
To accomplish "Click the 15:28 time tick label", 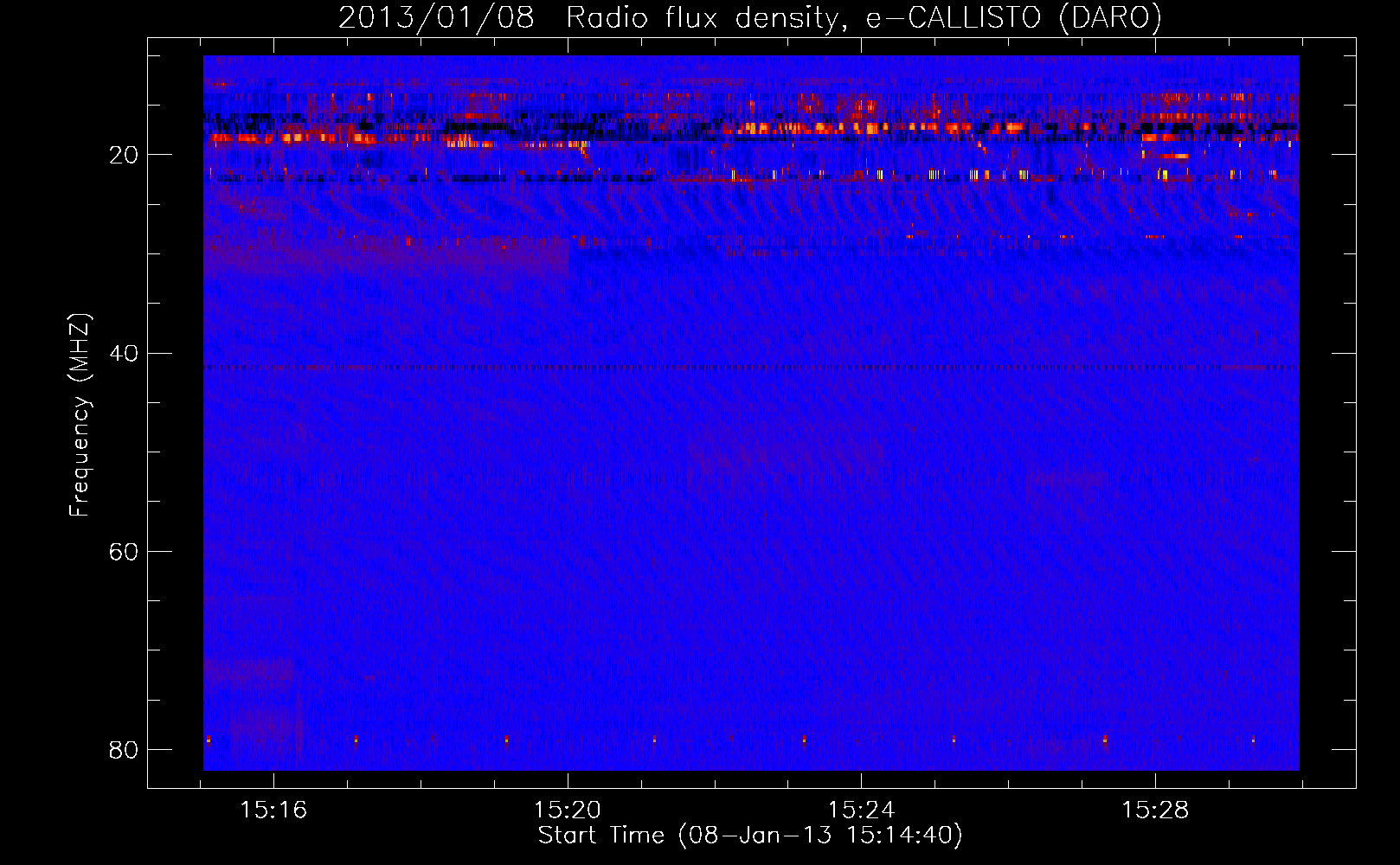I will pos(1155,811).
